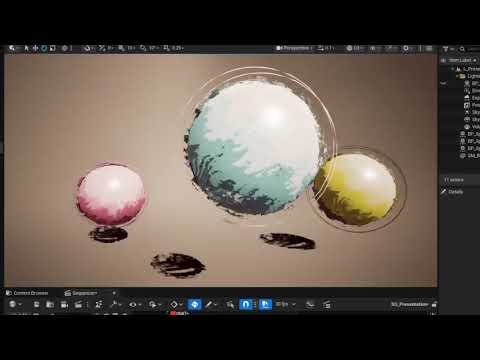Viewport: 480px width, 360px height.
Task: Open the key diamond options dropdown
Action: point(176,304)
